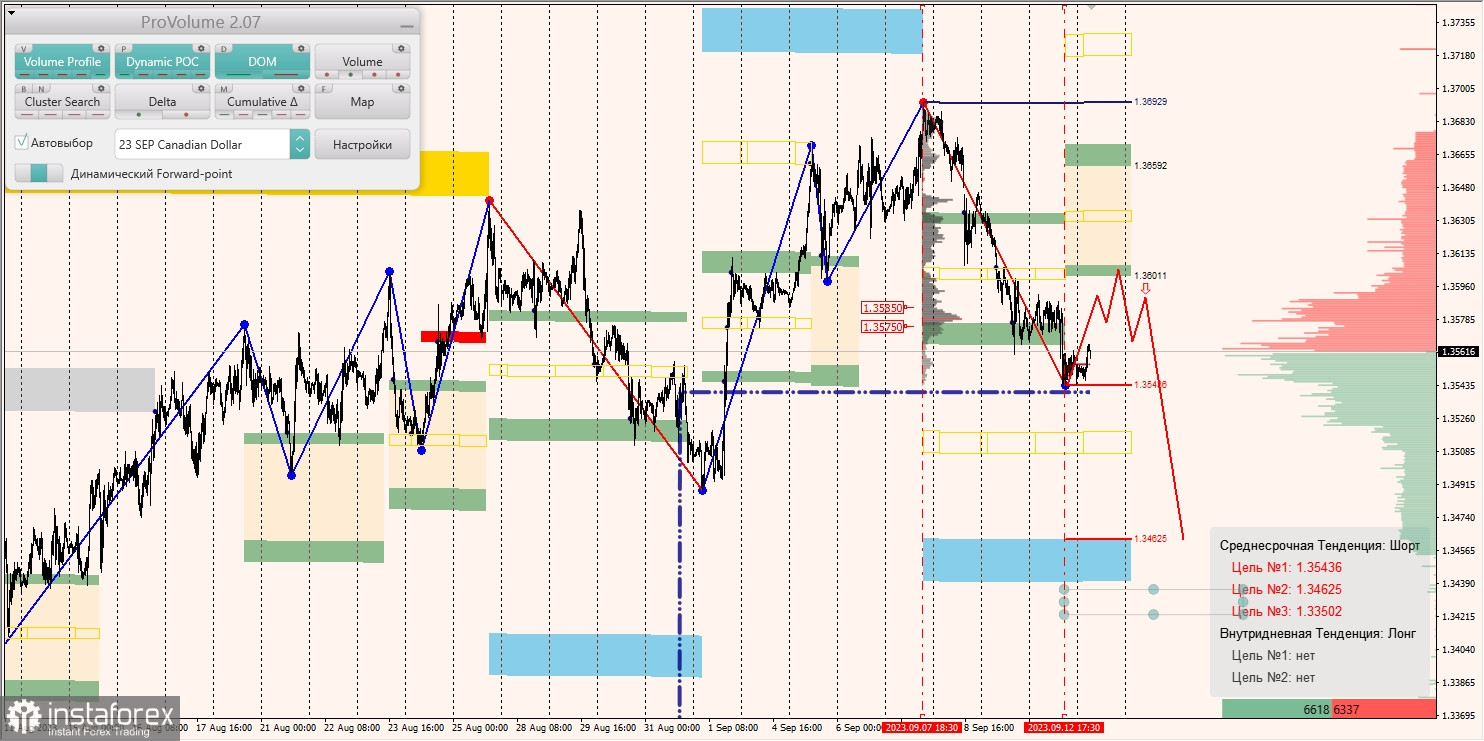Open DOM gear settings
The height and width of the screenshot is (741, 1484).
tap(301, 48)
